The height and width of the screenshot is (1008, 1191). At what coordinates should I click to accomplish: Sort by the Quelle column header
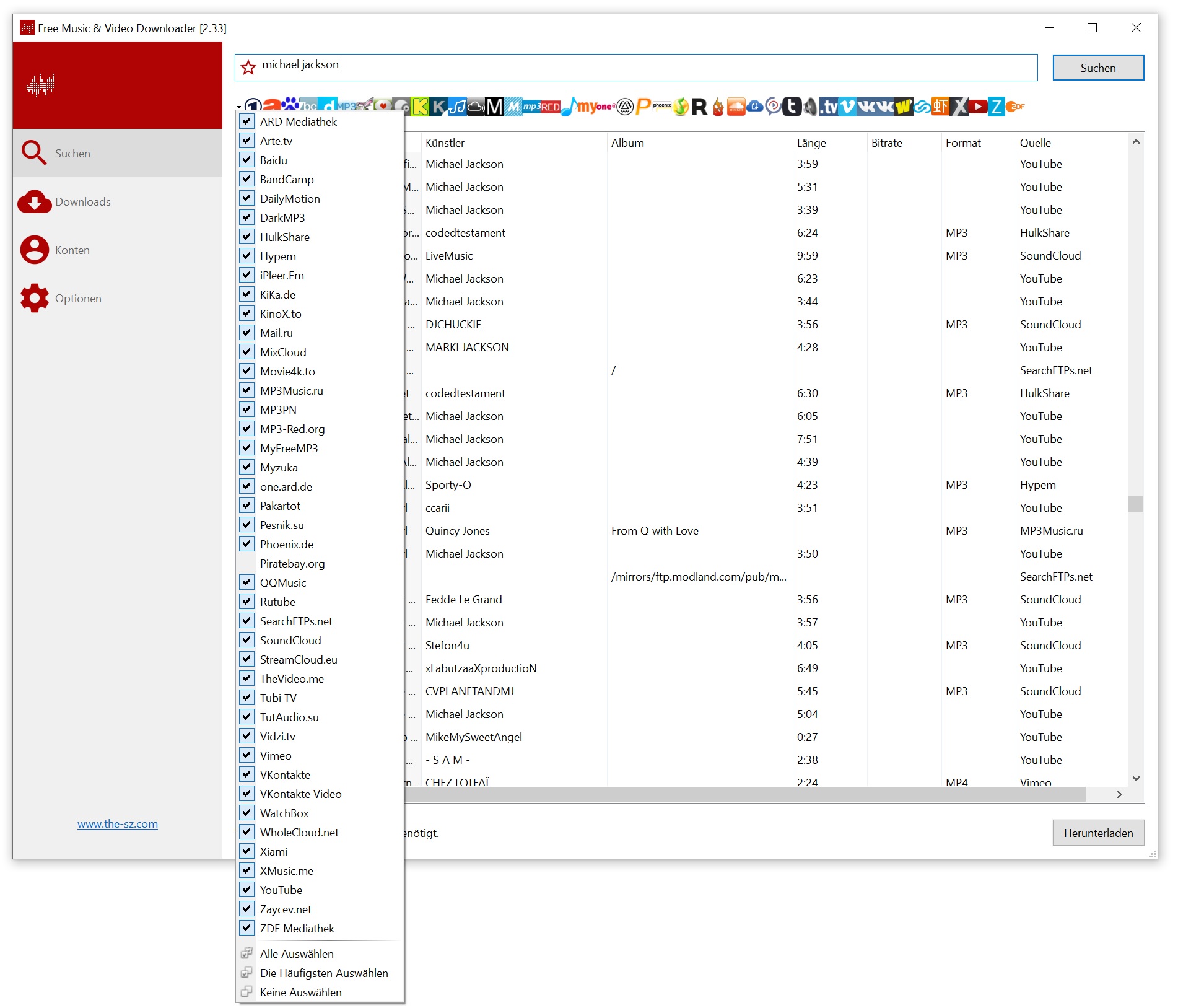pos(1071,142)
